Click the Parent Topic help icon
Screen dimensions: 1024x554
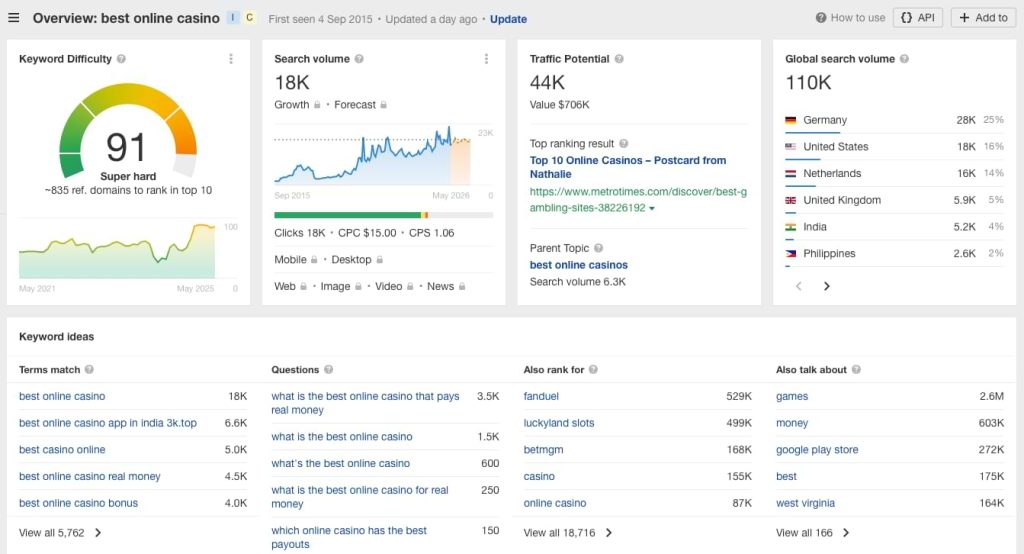599,248
